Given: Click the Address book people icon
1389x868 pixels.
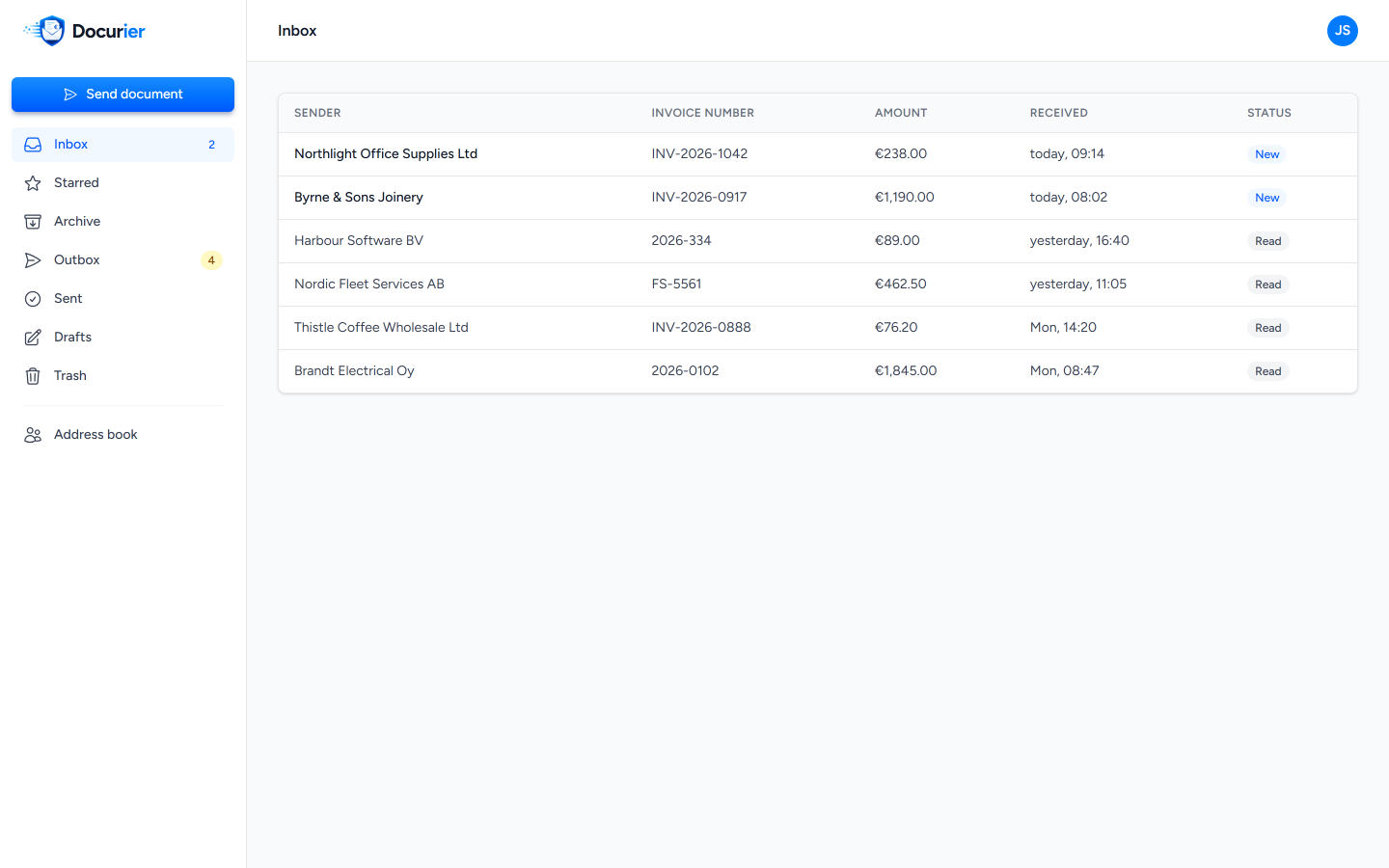Looking at the screenshot, I should tap(33, 435).
